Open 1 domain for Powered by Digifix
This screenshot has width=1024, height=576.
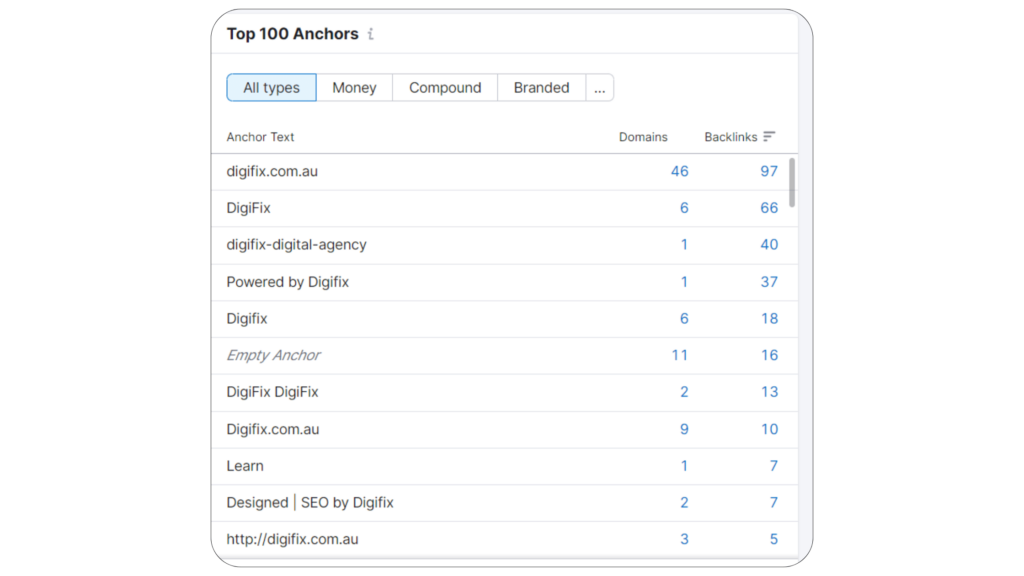684,281
